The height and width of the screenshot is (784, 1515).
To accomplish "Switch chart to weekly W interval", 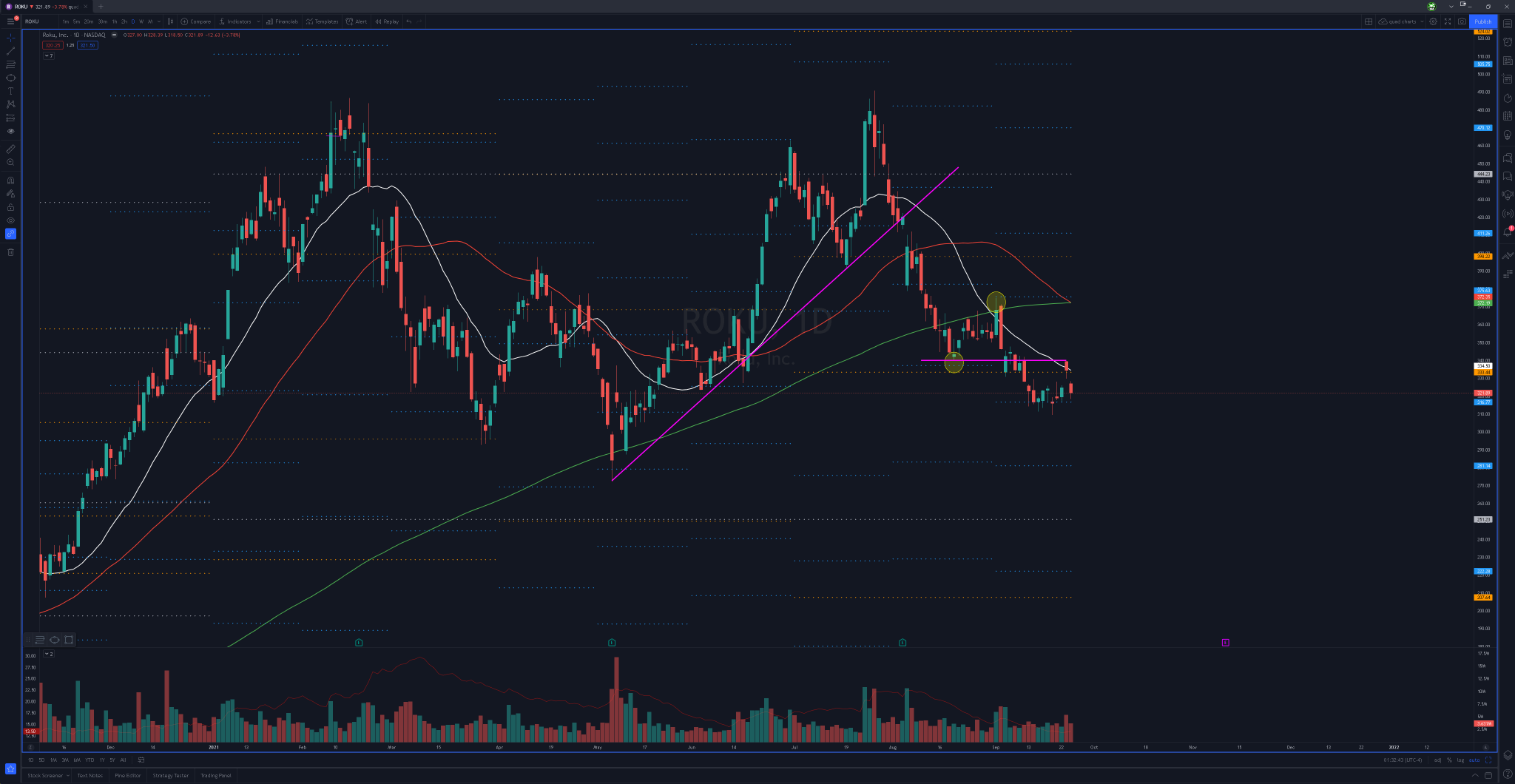I will click(141, 21).
